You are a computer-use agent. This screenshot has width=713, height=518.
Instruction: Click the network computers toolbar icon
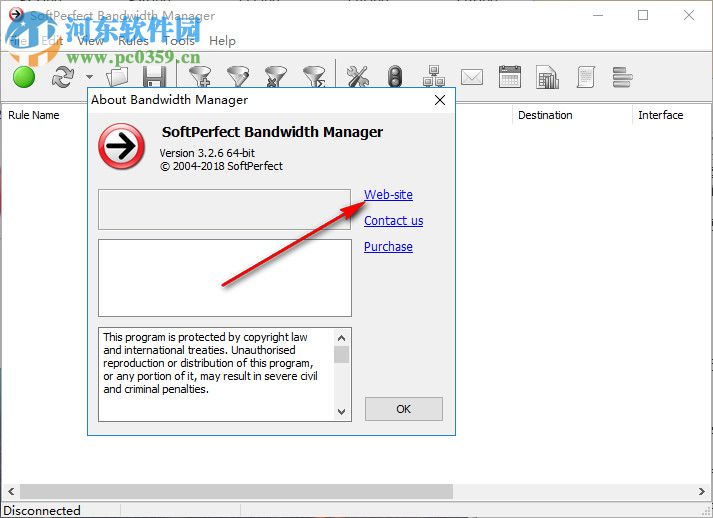434,76
